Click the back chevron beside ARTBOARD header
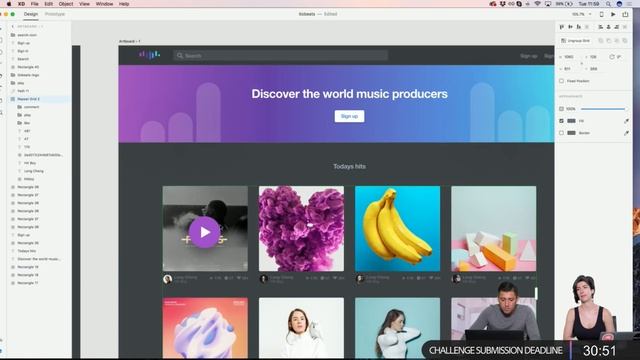Screen dimensions: 640x360 [12, 27]
